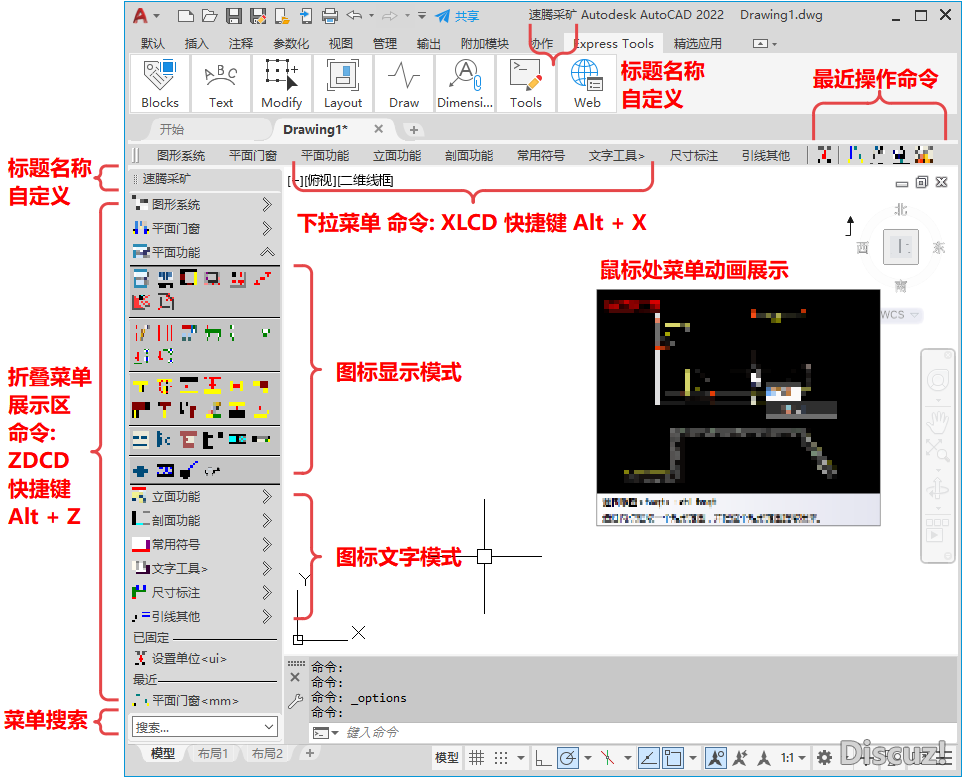Click the ViewCube top face

point(901,247)
